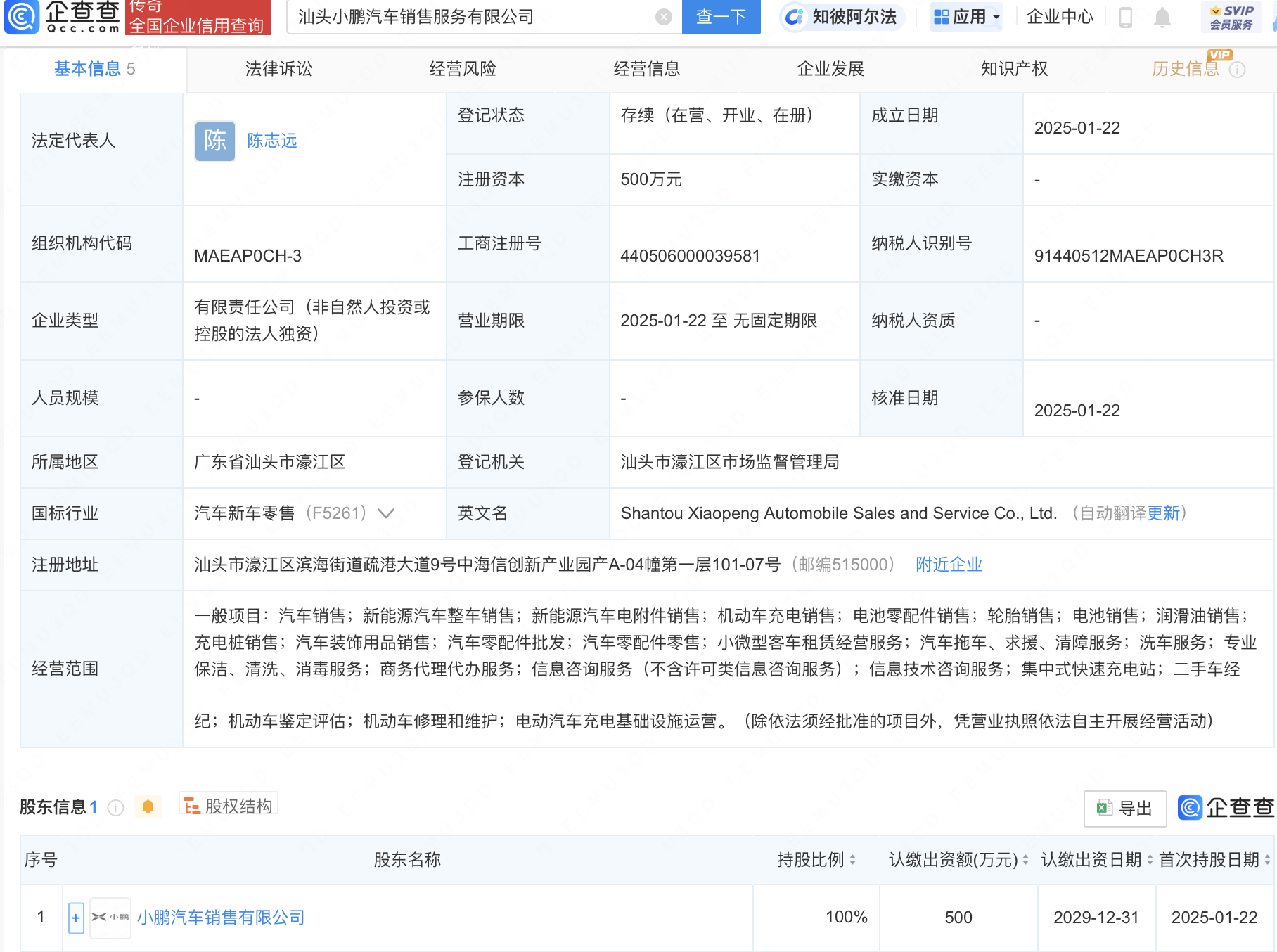Click the mobile phone icon

(x=1125, y=17)
